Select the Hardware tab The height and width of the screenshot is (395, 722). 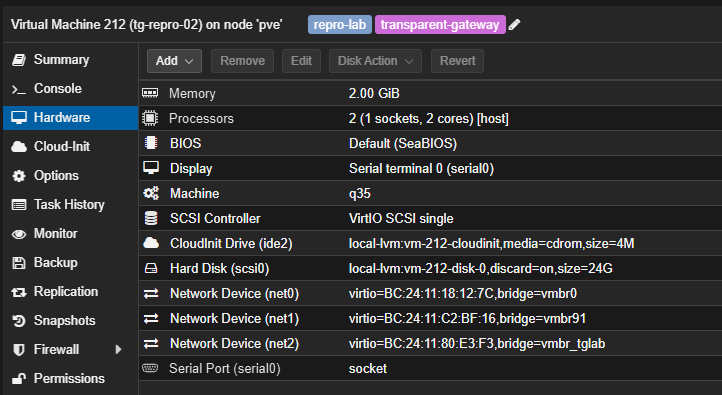click(x=70, y=117)
